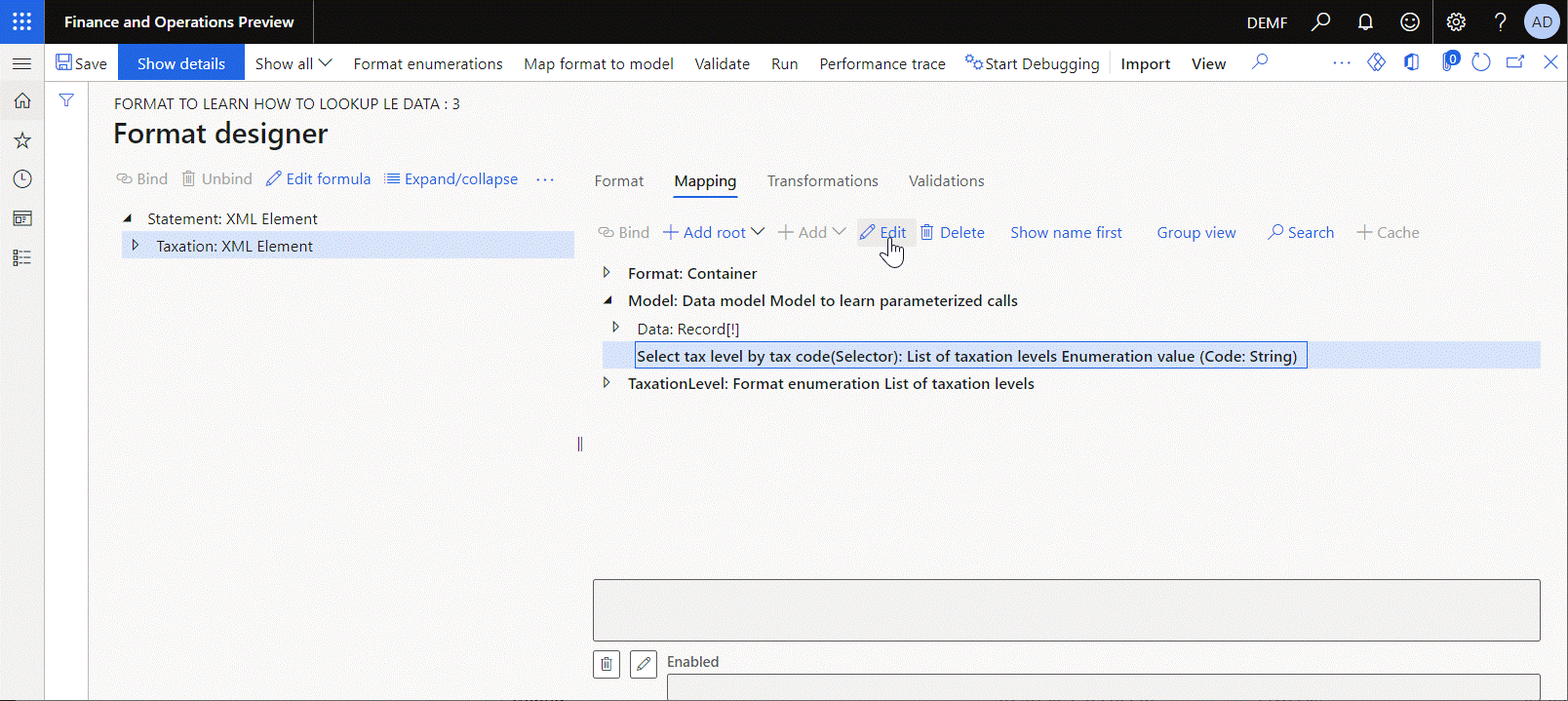Click pencil edit icon beside formula box
The height and width of the screenshot is (701, 1568).
coord(644,664)
